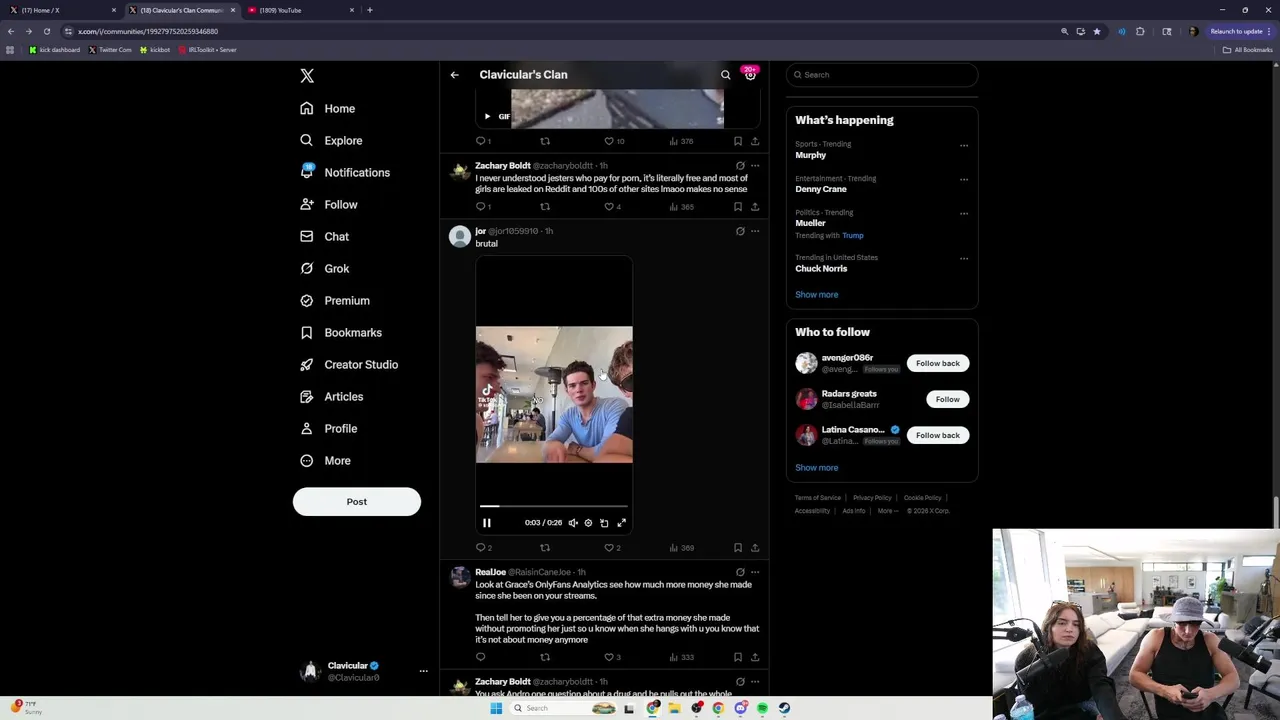
Task: Open the Windows Start menu
Action: click(x=496, y=708)
